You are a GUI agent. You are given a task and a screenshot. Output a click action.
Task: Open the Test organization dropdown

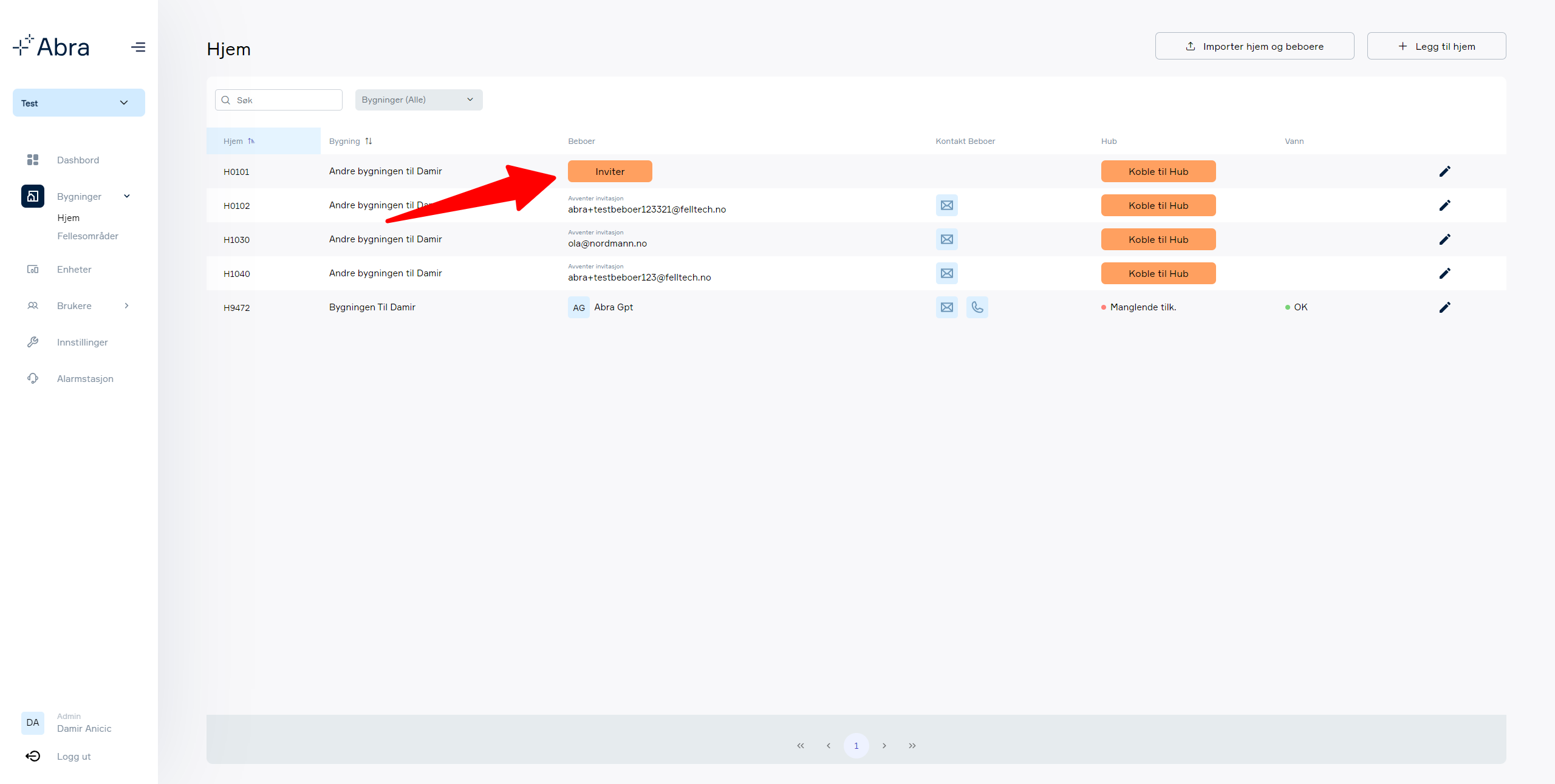pos(79,103)
